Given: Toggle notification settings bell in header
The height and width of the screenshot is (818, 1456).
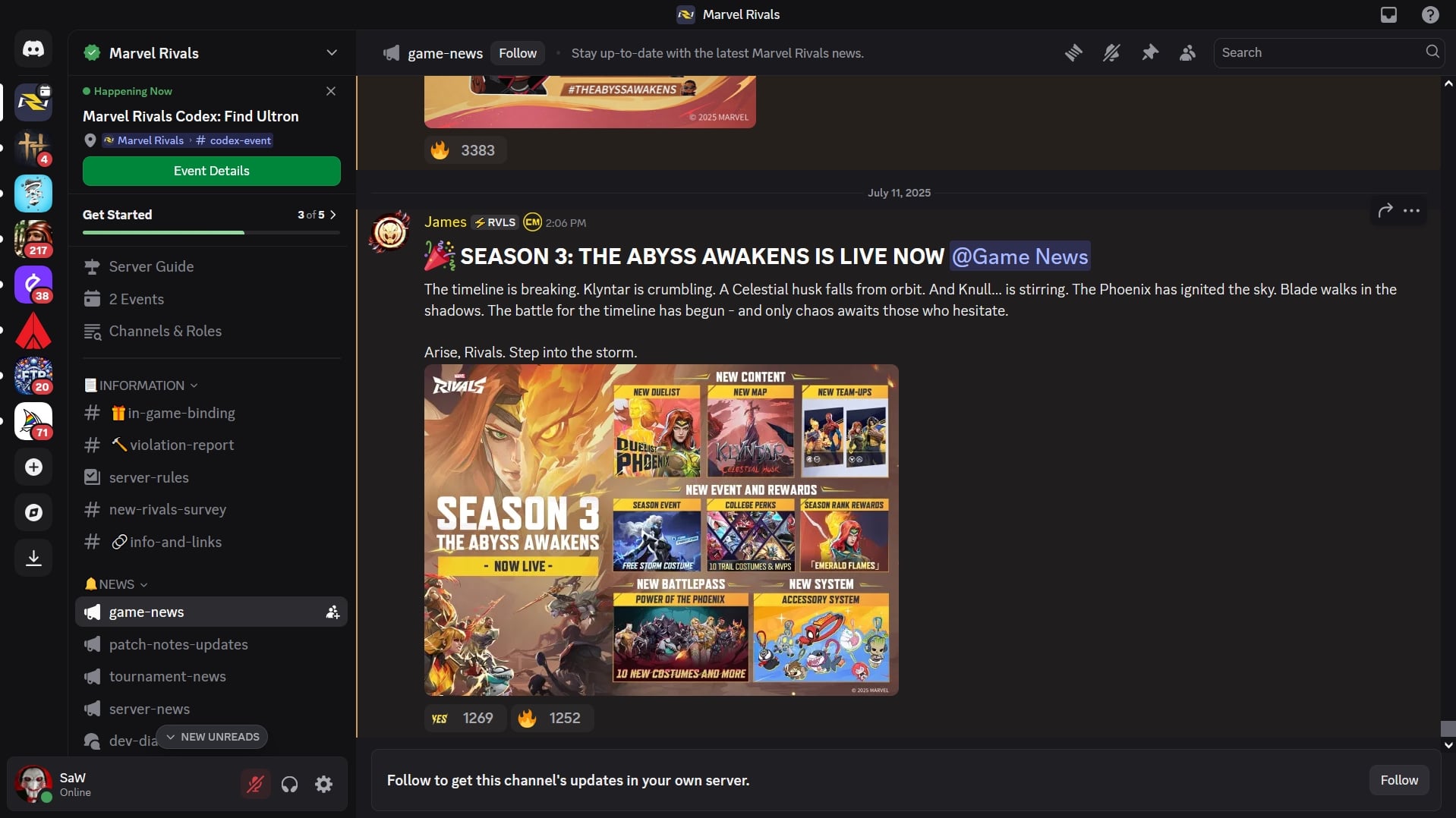Looking at the screenshot, I should [1111, 52].
